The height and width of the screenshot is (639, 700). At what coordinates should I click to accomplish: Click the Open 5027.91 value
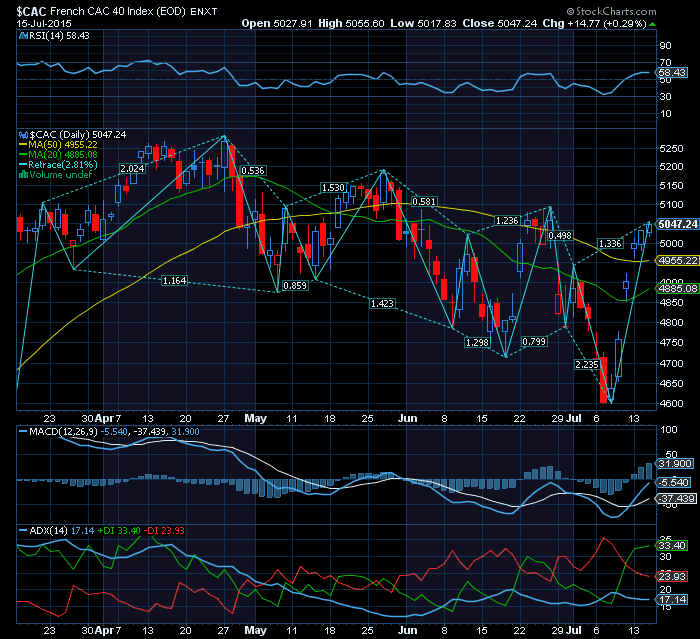coord(277,23)
